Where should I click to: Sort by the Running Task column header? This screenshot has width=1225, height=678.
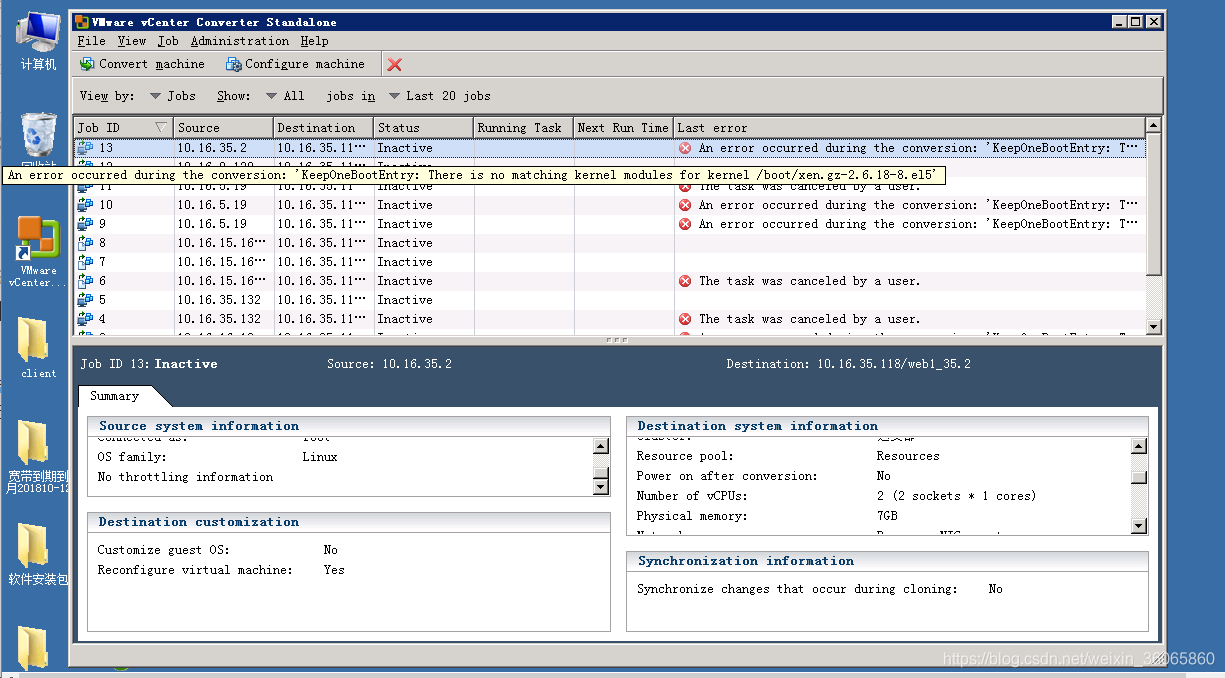pos(523,128)
